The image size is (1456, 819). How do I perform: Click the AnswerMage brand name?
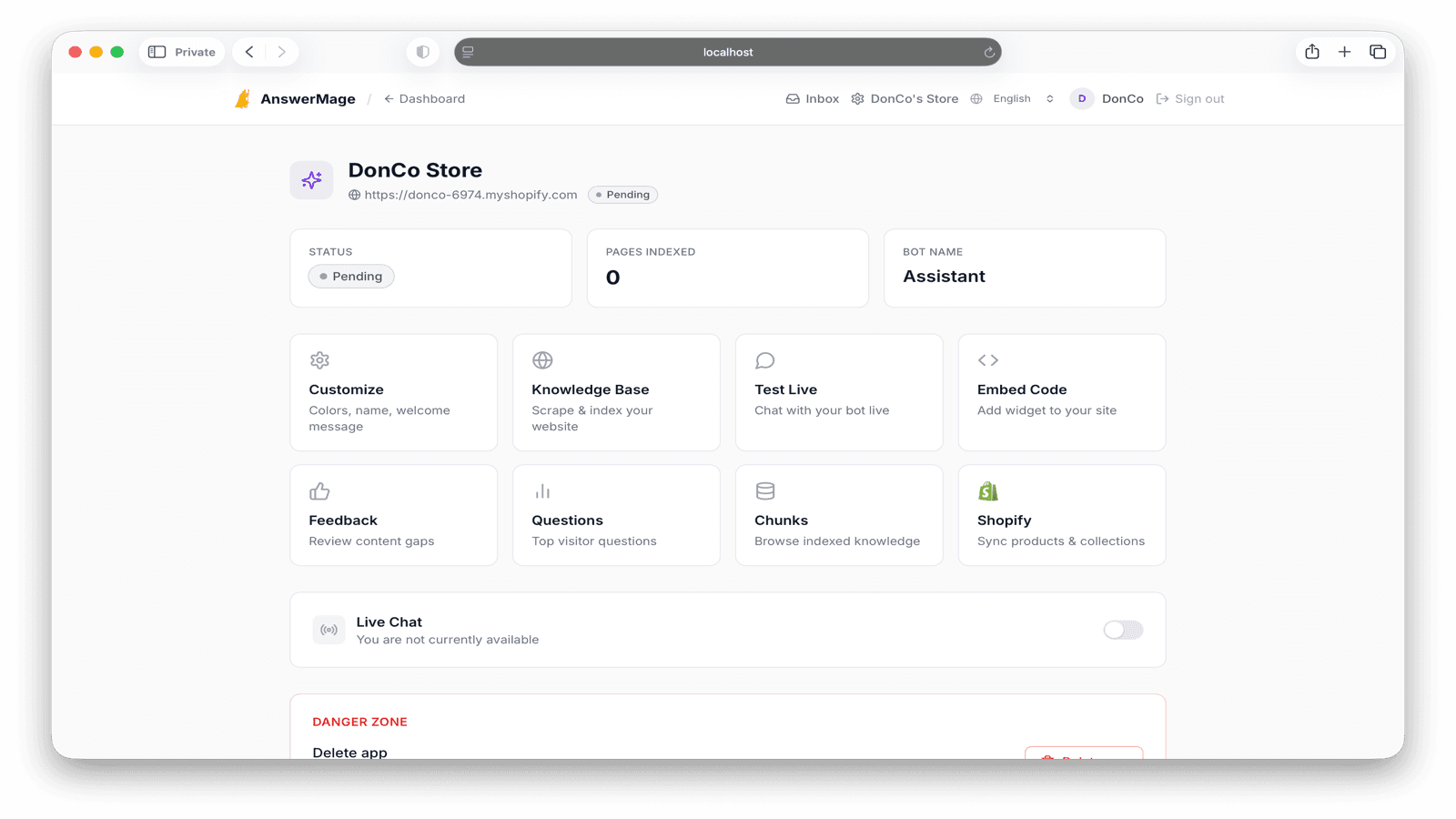(x=308, y=99)
